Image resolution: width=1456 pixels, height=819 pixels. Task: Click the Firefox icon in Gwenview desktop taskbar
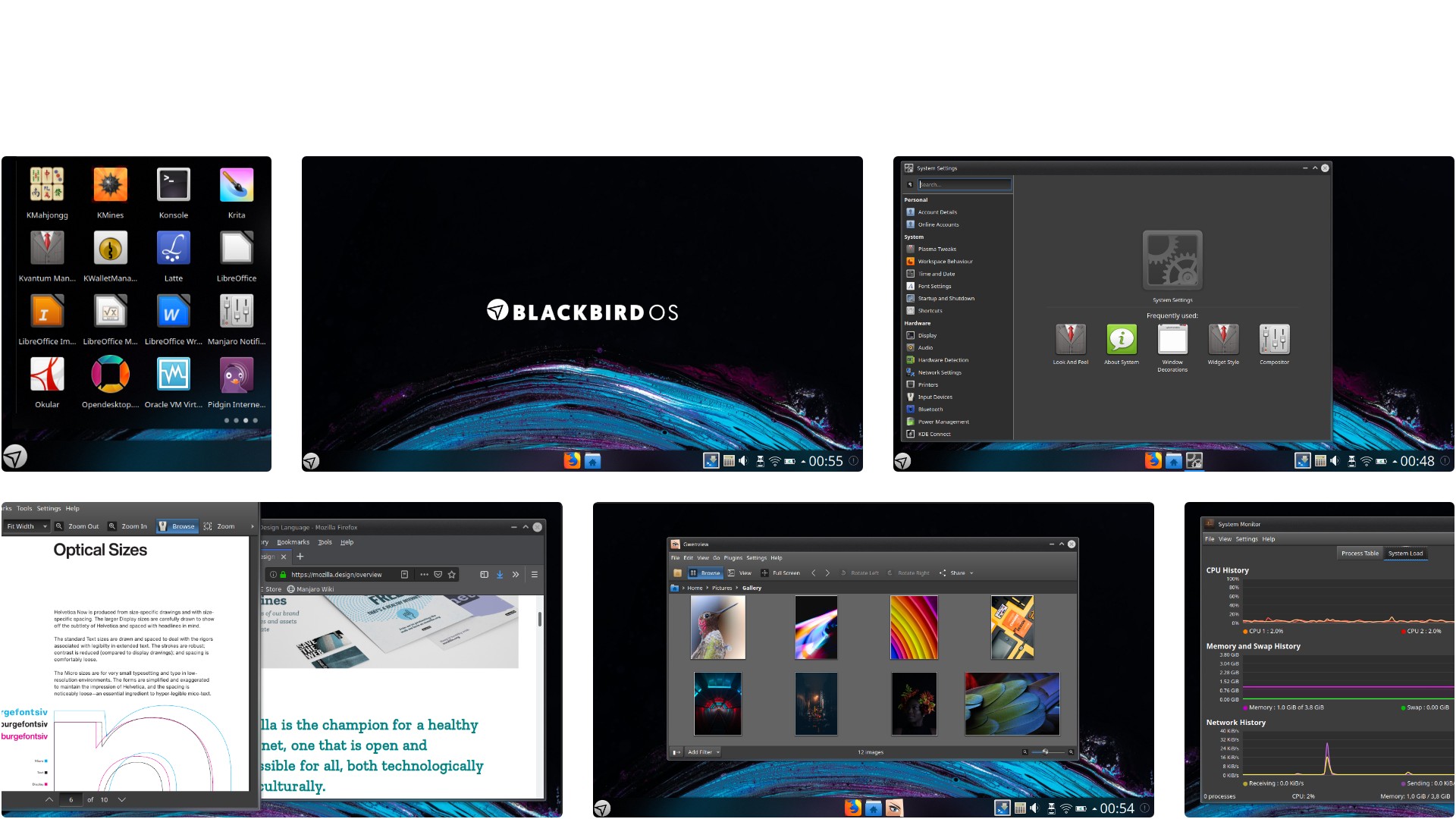(852, 808)
